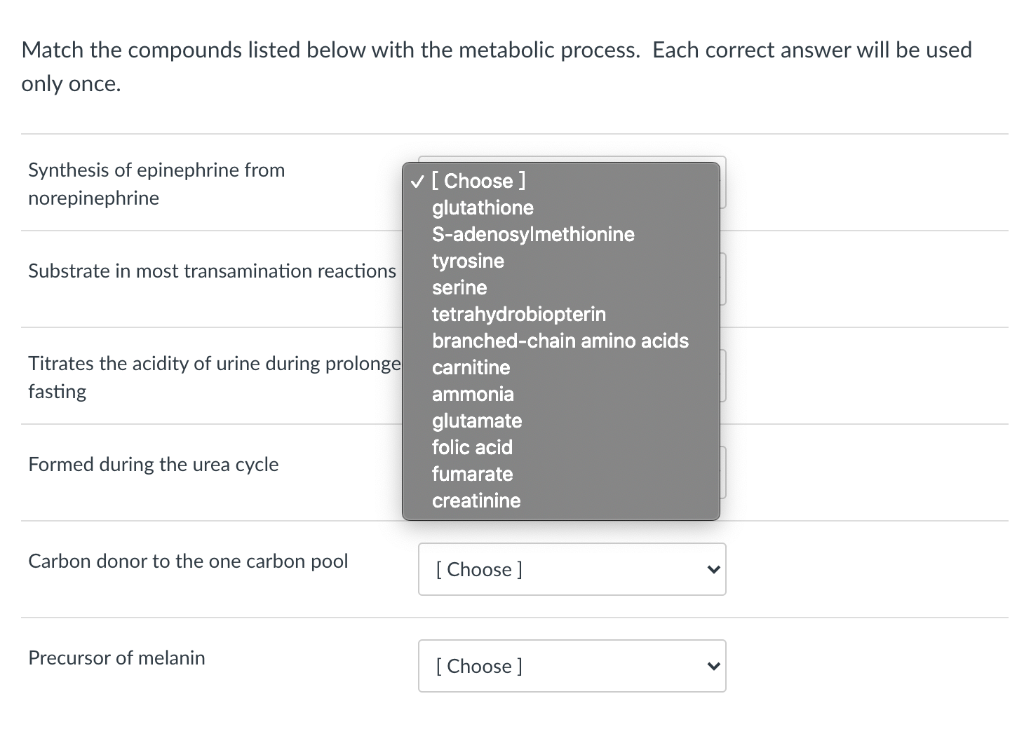Click the 'Formed during the urea cycle' prompt
This screenshot has width=1024, height=729.
pos(153,464)
